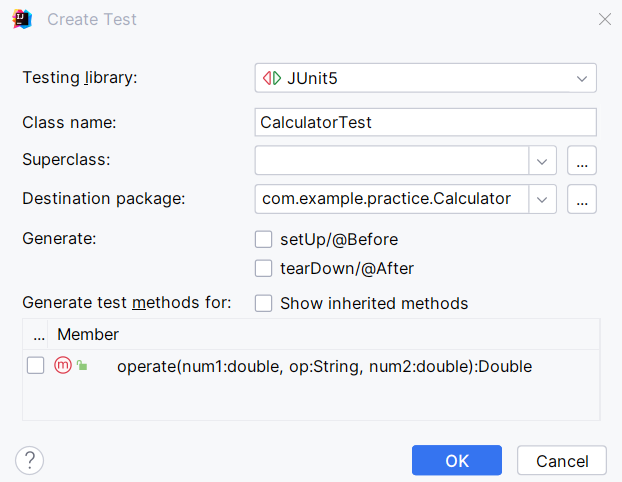Expand the Superclass dropdown arrow
This screenshot has width=622, height=482.
pos(542,160)
